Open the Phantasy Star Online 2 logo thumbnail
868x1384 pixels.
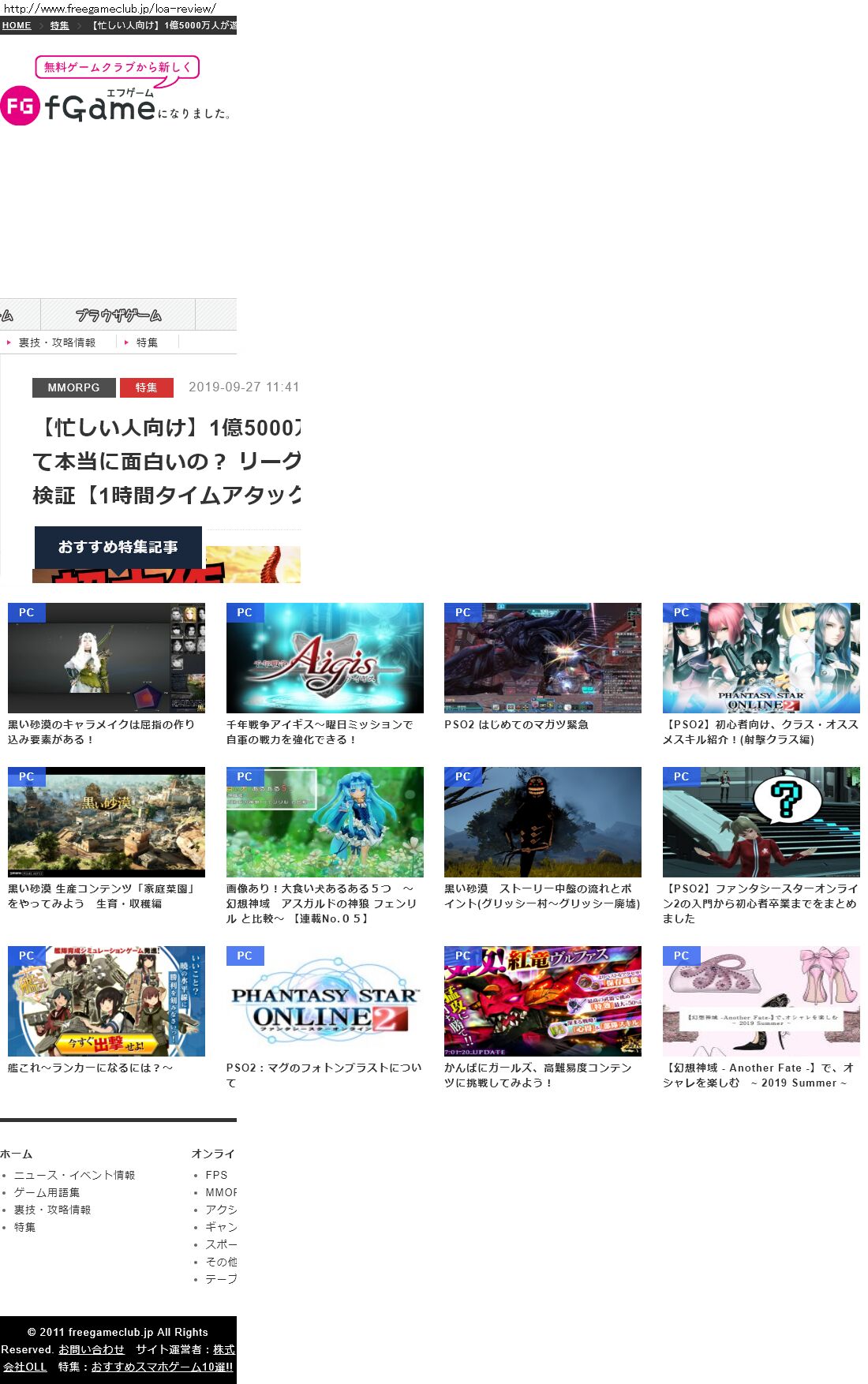point(325,1001)
